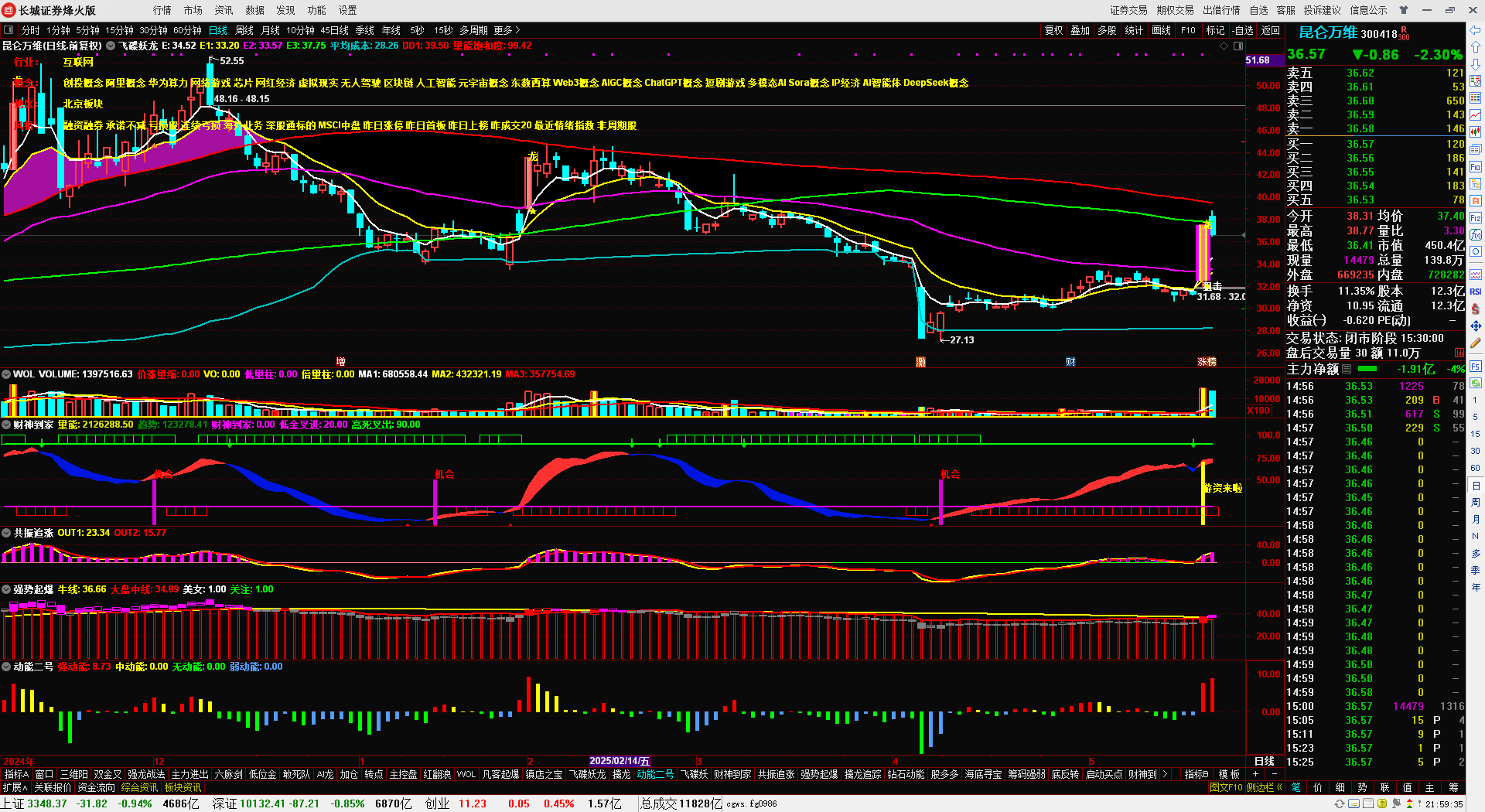The height and width of the screenshot is (812, 1485).
Task: Click the shirt skin icon in title bar
Action: click(1404, 10)
